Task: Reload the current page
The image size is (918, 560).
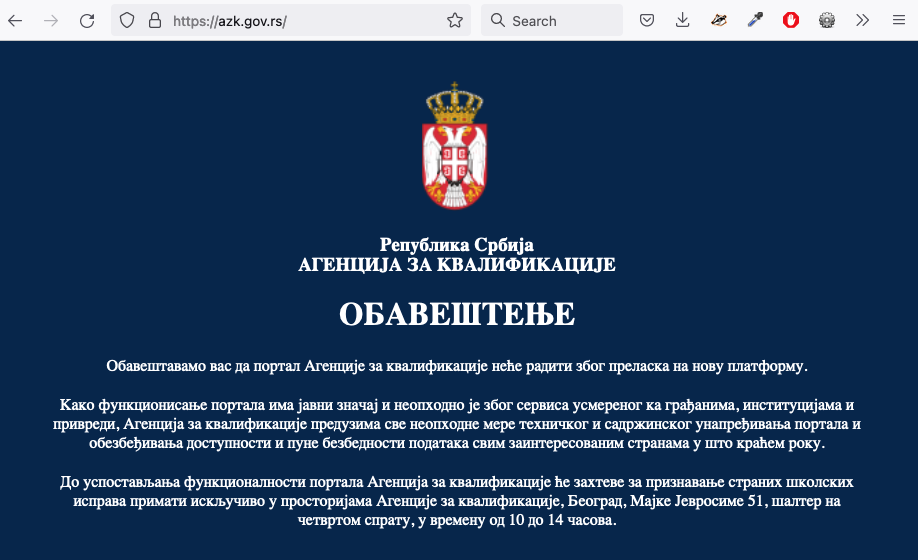Action: coord(87,21)
